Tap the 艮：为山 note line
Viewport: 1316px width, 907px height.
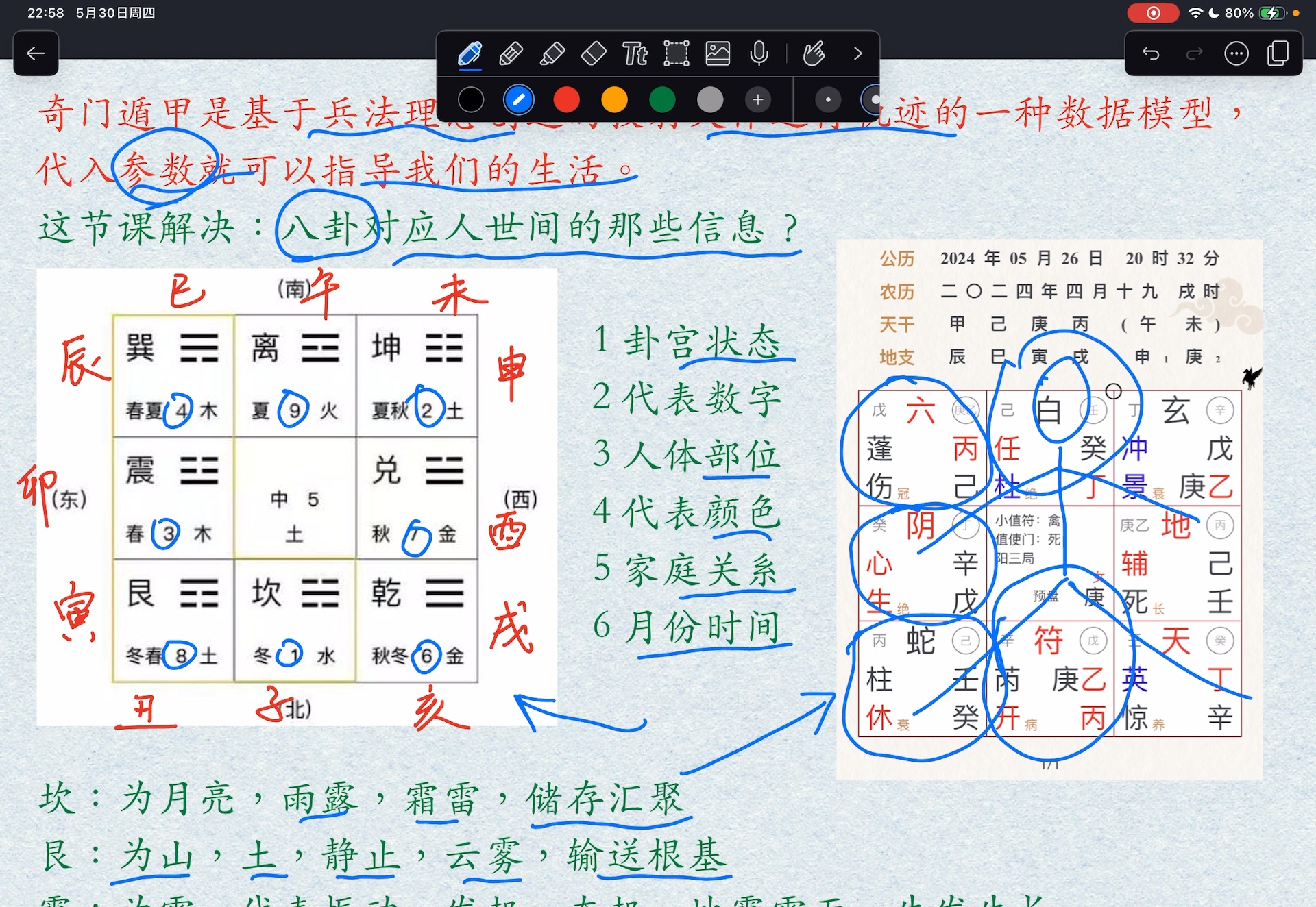tap(383, 856)
